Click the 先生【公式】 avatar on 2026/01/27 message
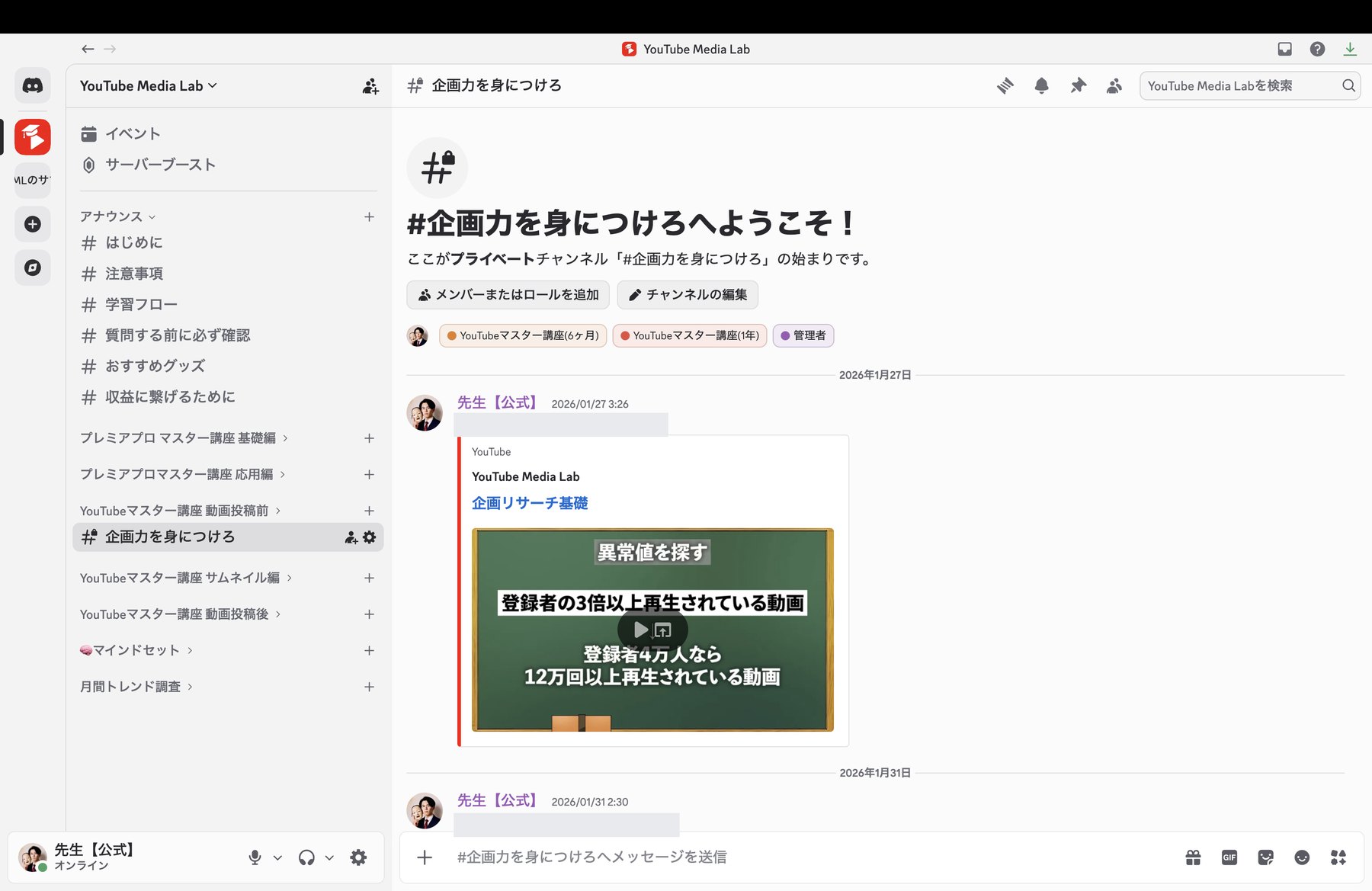Viewport: 1372px width, 891px height. click(x=425, y=413)
